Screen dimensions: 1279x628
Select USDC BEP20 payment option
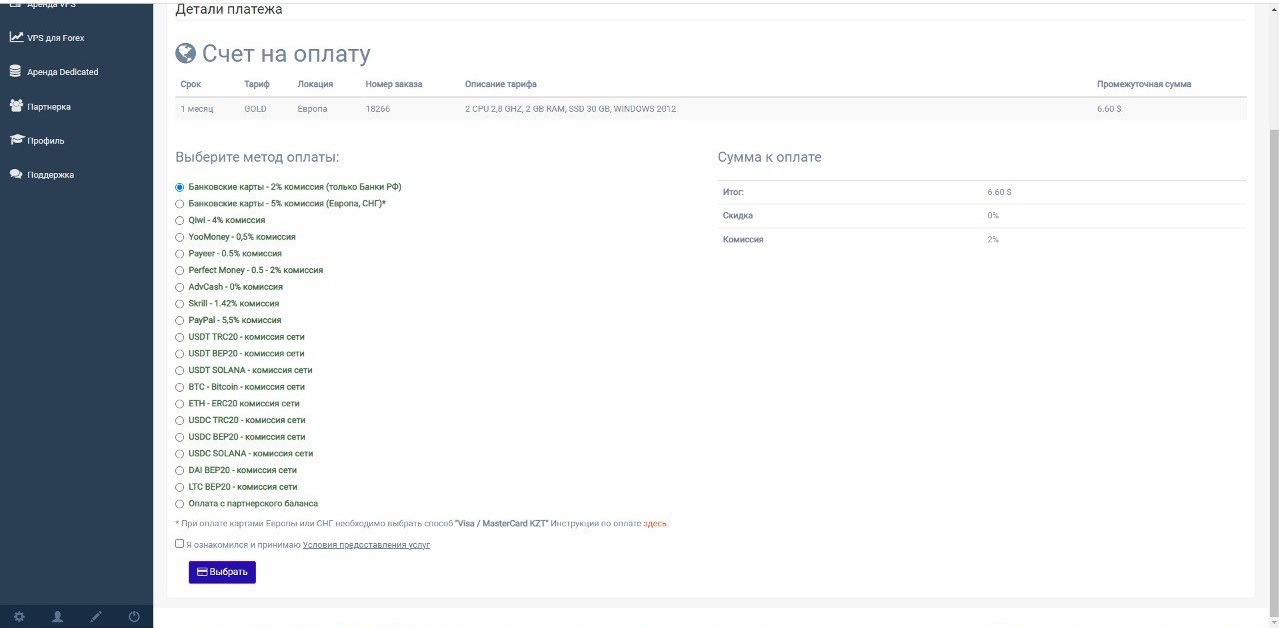tap(180, 437)
